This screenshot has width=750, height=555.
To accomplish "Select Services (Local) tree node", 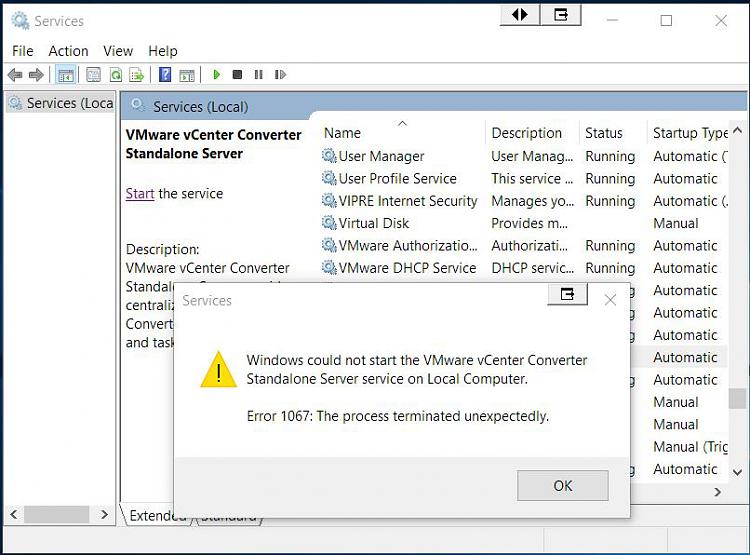I will pyautogui.click(x=62, y=103).
